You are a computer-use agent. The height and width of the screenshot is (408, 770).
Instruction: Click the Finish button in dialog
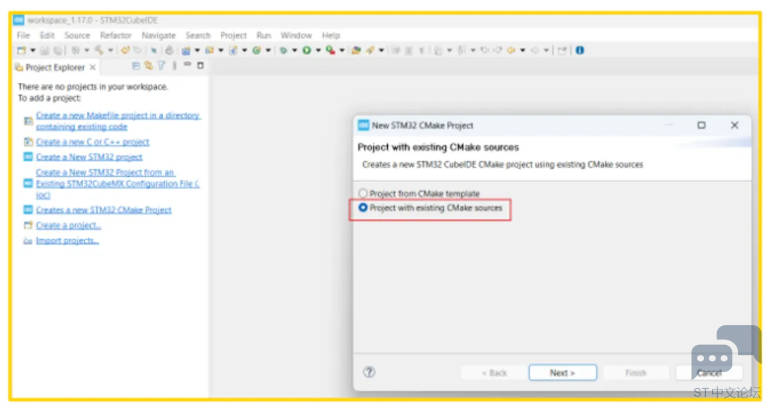coord(636,373)
